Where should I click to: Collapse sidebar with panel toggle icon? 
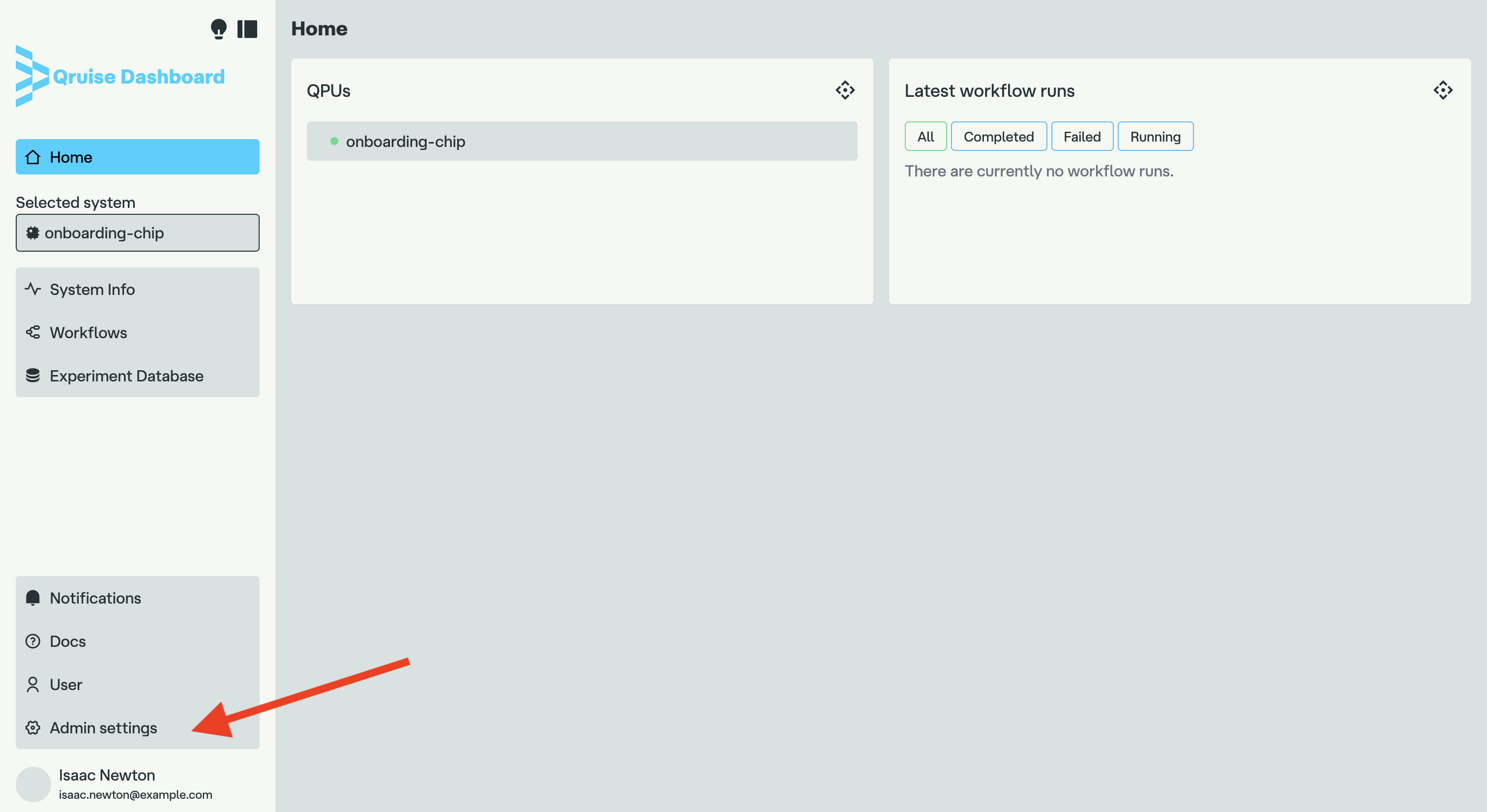coord(247,29)
